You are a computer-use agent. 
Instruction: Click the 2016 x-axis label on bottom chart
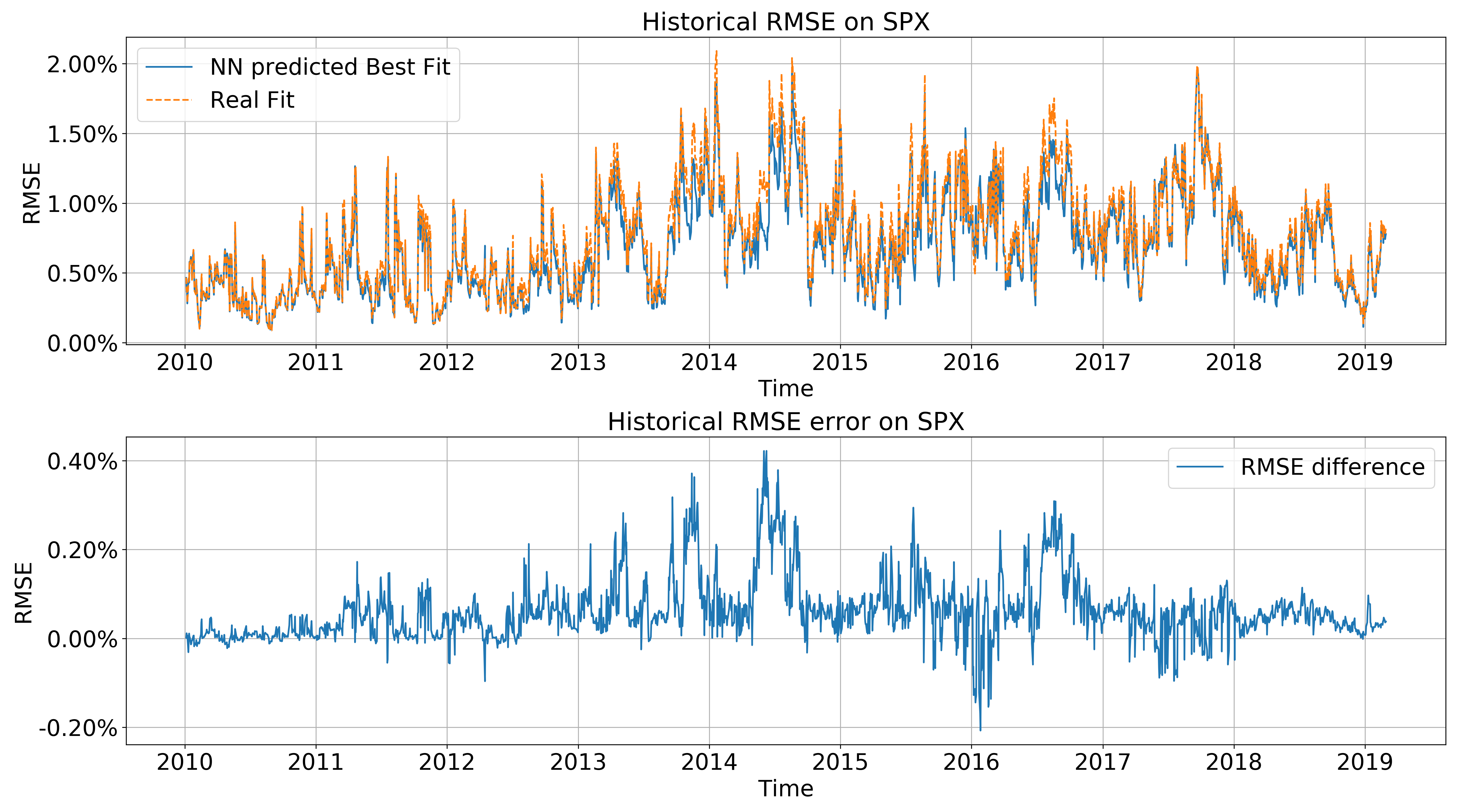(971, 761)
